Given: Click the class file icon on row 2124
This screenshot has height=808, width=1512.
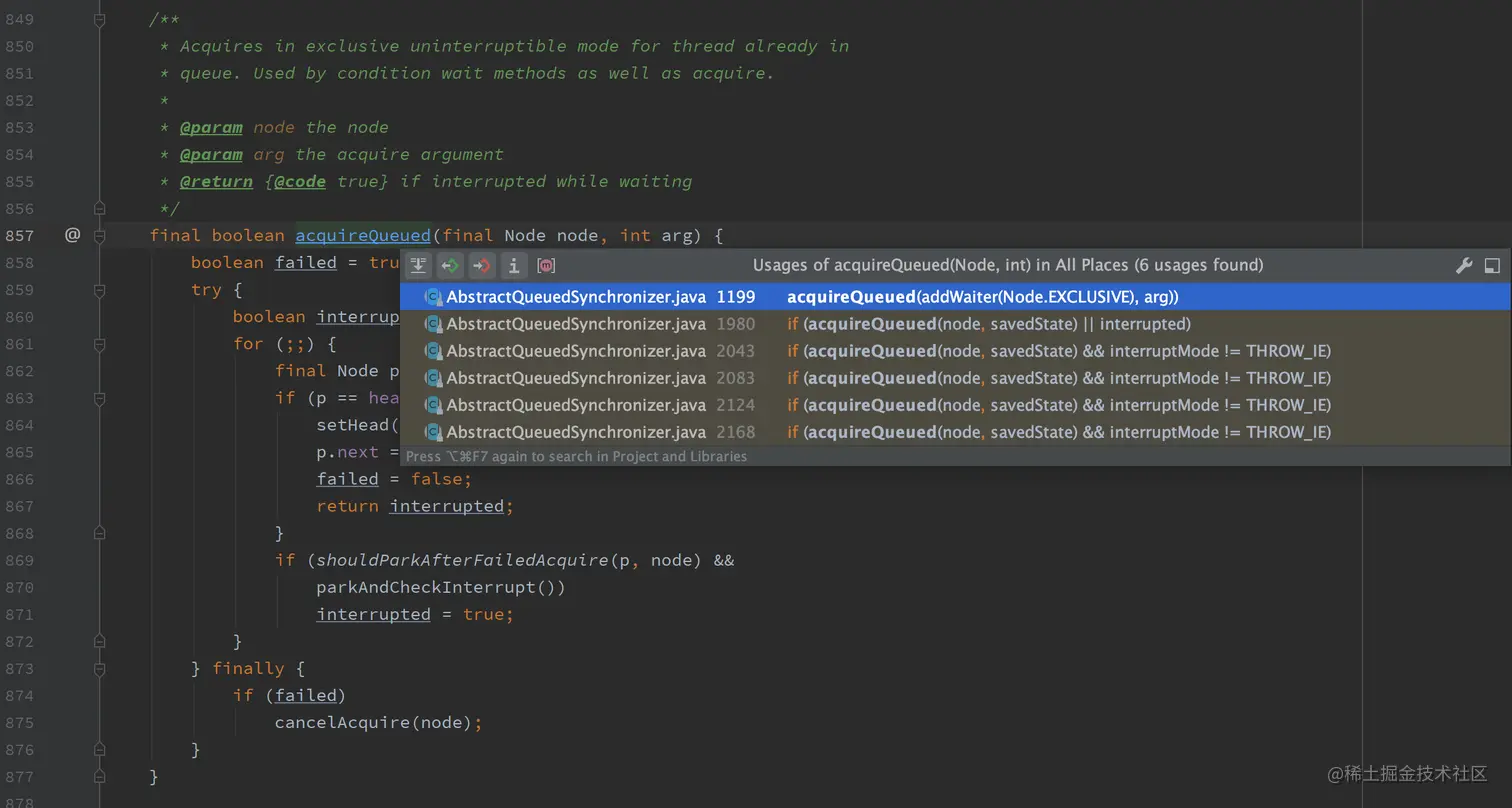Looking at the screenshot, I should click(x=433, y=405).
